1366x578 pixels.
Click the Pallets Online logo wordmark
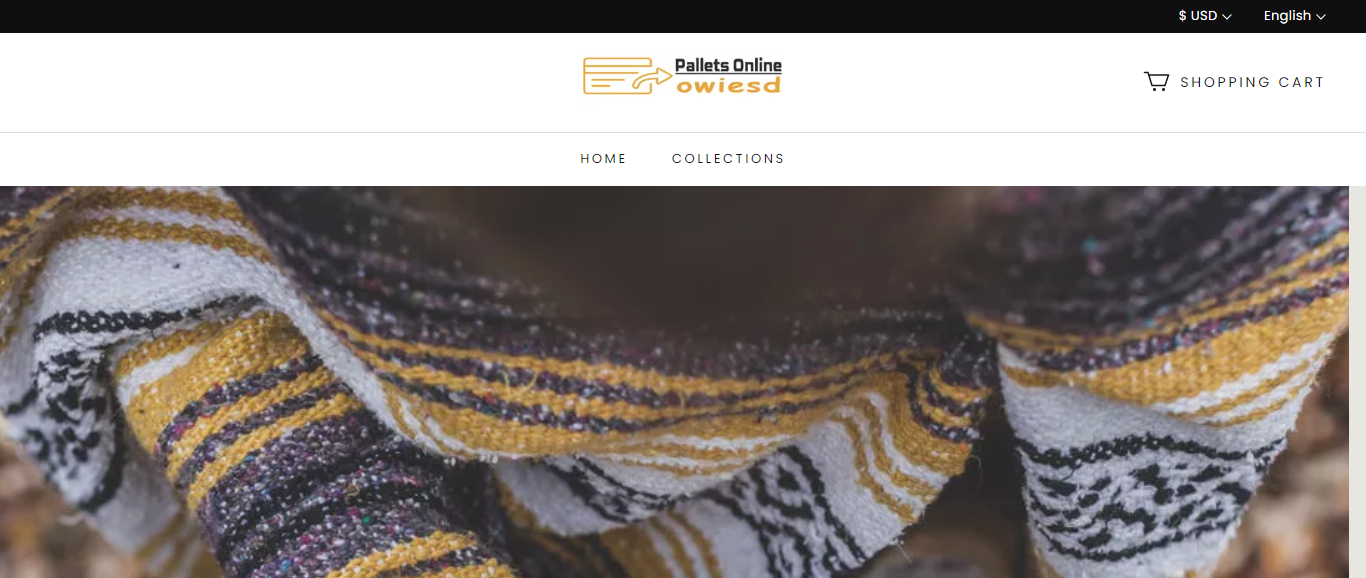pyautogui.click(x=728, y=66)
